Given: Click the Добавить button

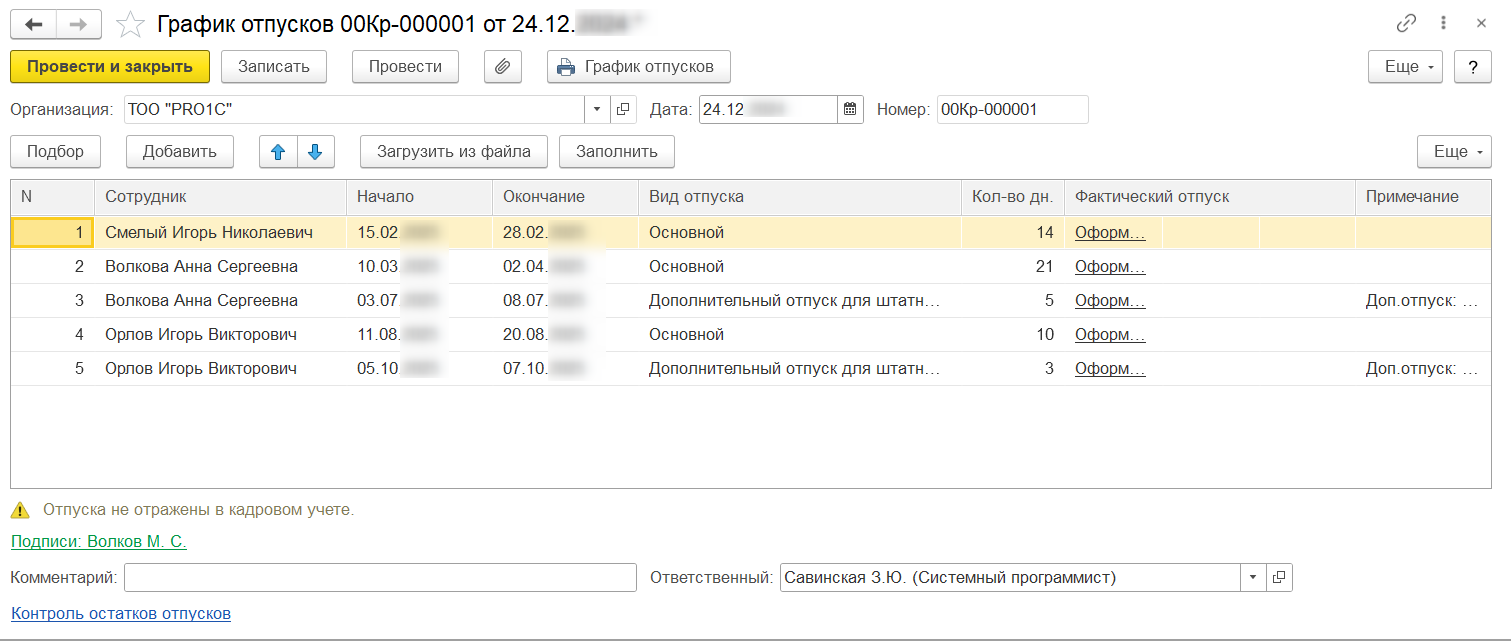Looking at the screenshot, I should click(x=180, y=152).
